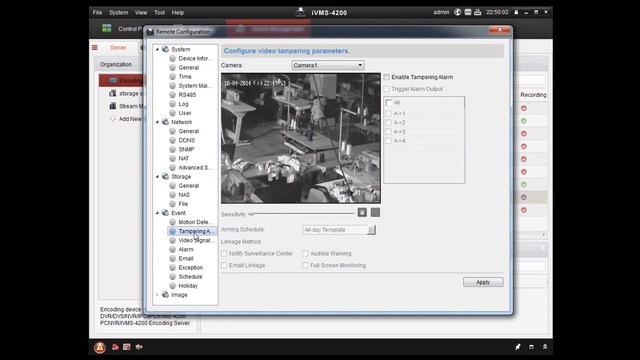This screenshot has height=360, width=640.
Task: Switch to the Server tab
Action: pos(118,48)
